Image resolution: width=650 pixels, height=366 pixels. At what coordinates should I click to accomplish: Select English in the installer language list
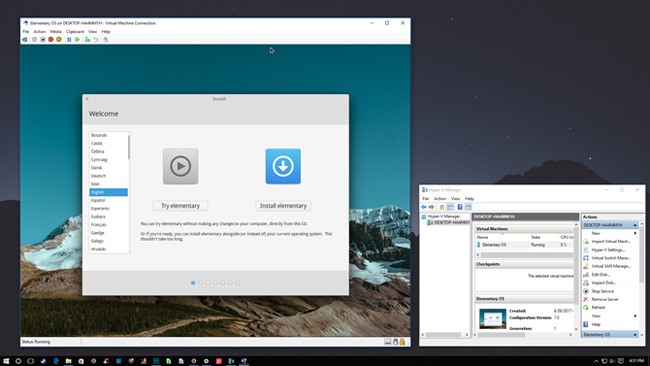point(109,192)
